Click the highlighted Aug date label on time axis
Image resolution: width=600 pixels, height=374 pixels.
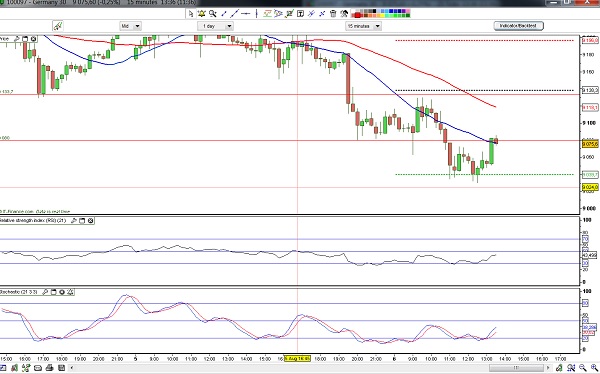coord(297,359)
